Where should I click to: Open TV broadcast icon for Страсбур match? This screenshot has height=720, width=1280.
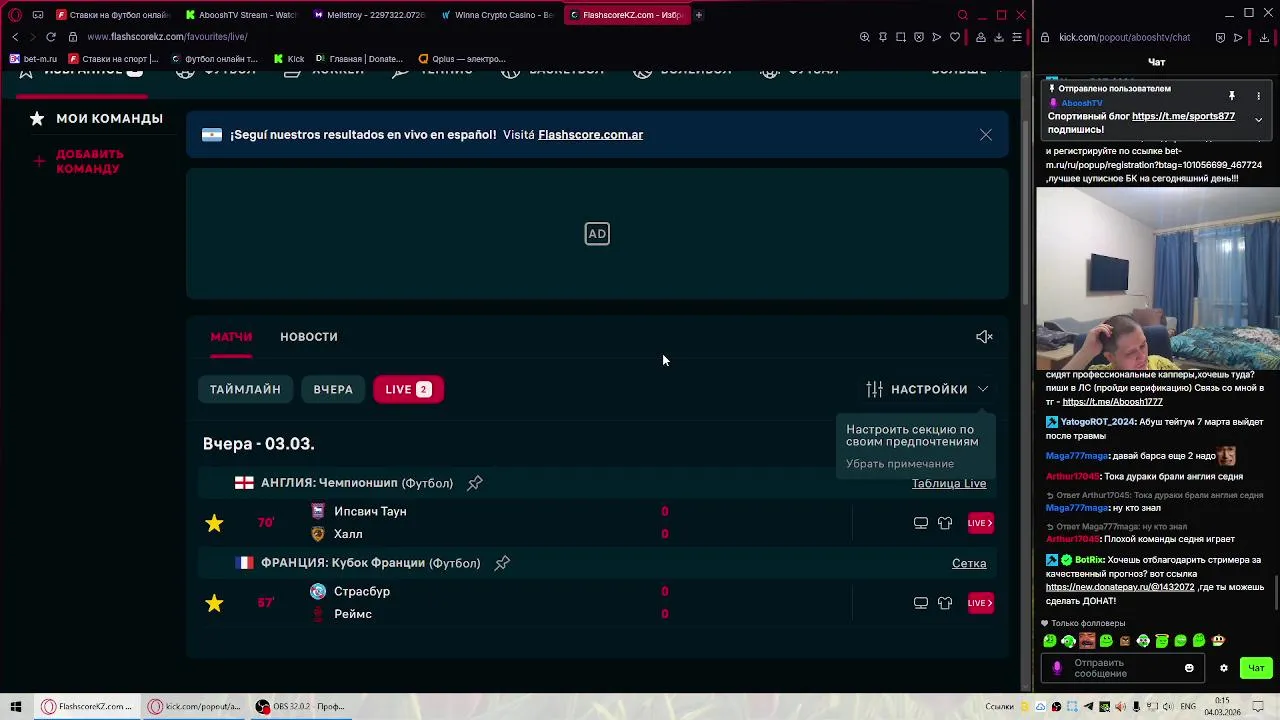[x=921, y=603]
